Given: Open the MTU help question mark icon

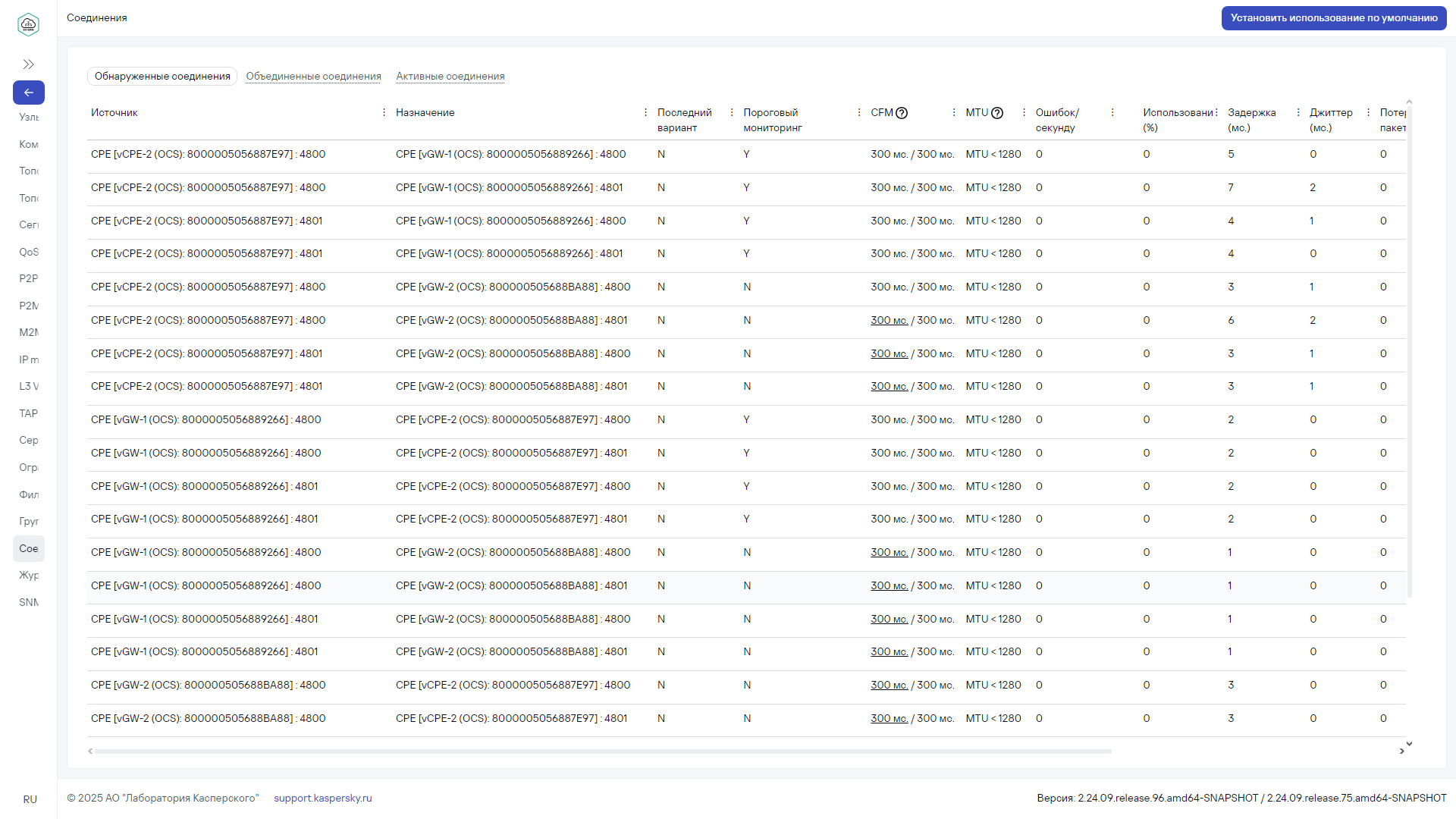Looking at the screenshot, I should pyautogui.click(x=997, y=113).
